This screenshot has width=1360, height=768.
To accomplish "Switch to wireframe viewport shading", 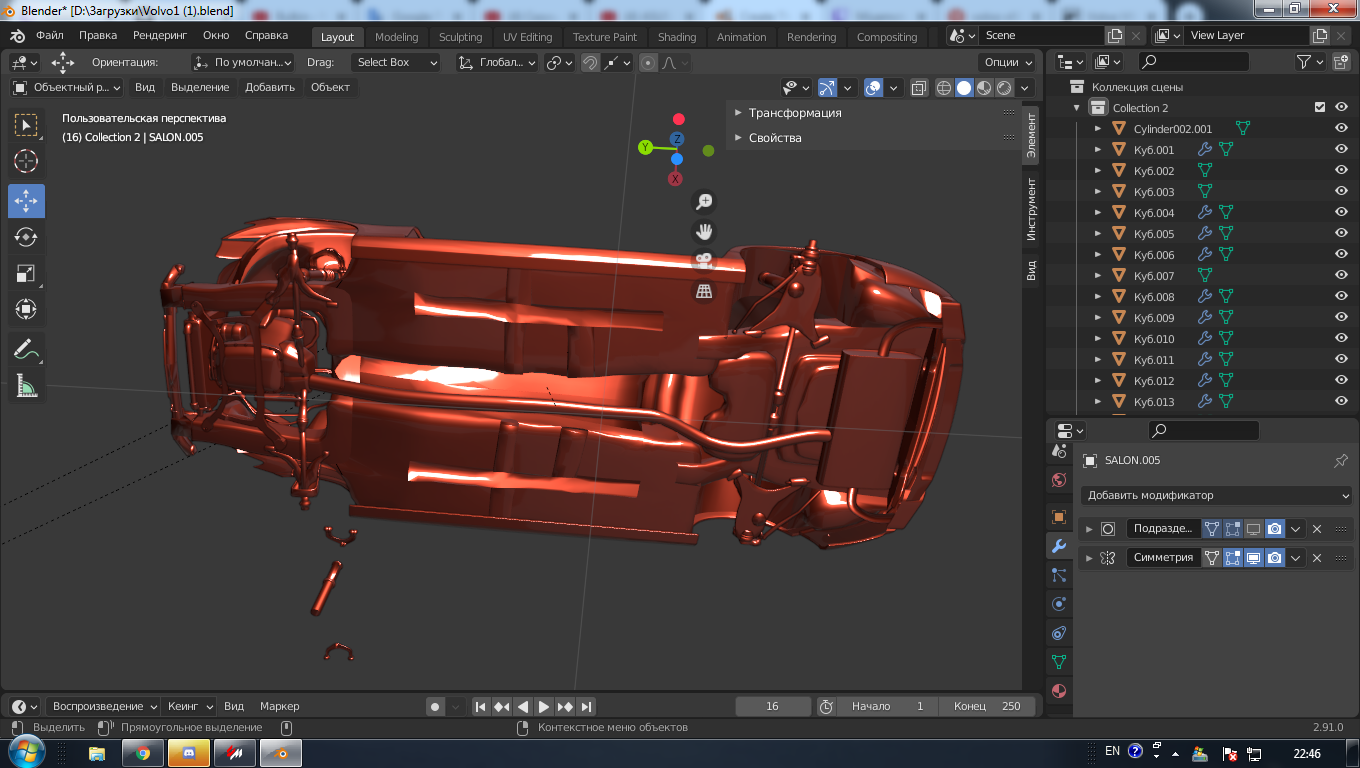I will (943, 88).
